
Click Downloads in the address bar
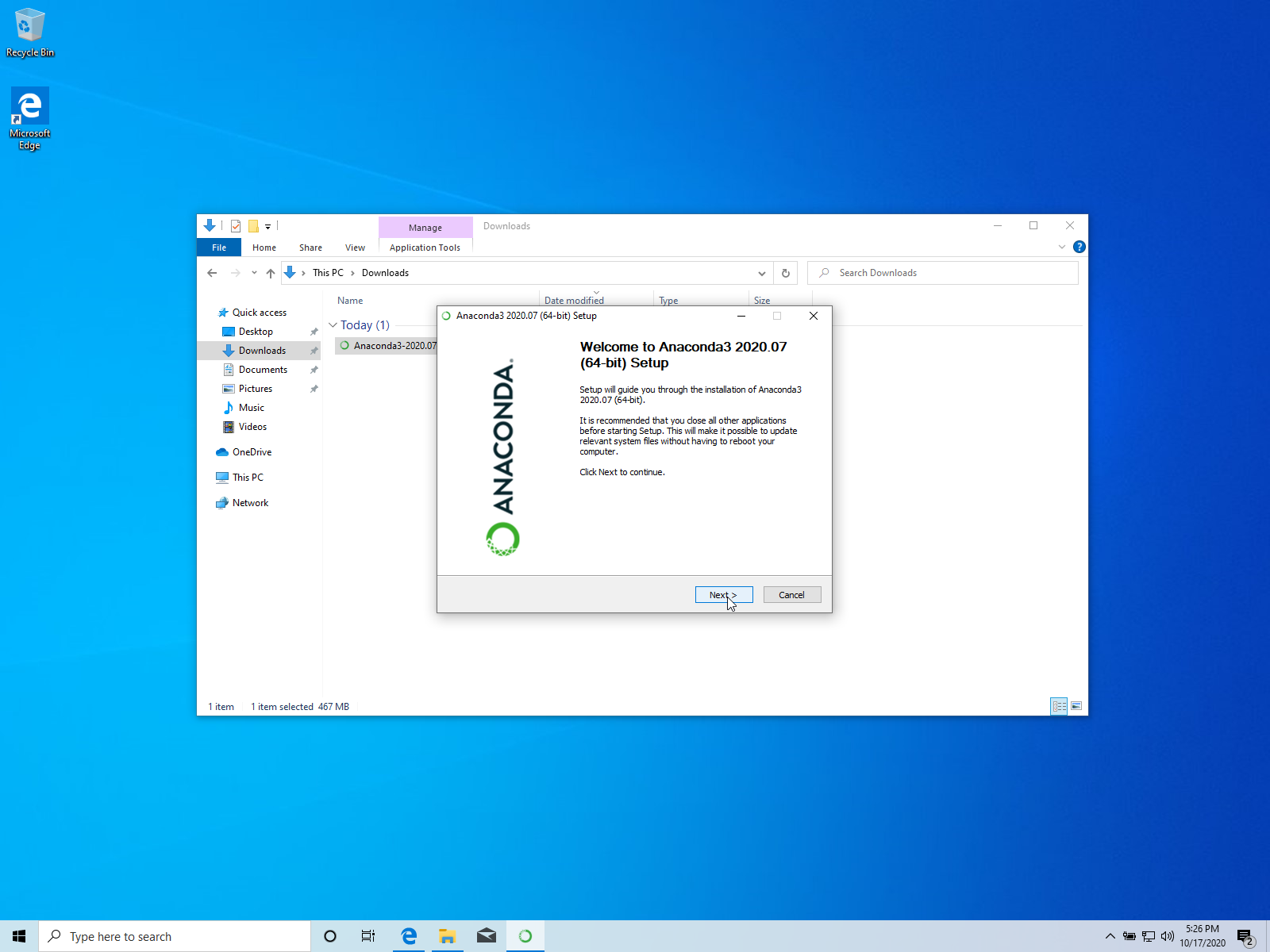(x=385, y=273)
